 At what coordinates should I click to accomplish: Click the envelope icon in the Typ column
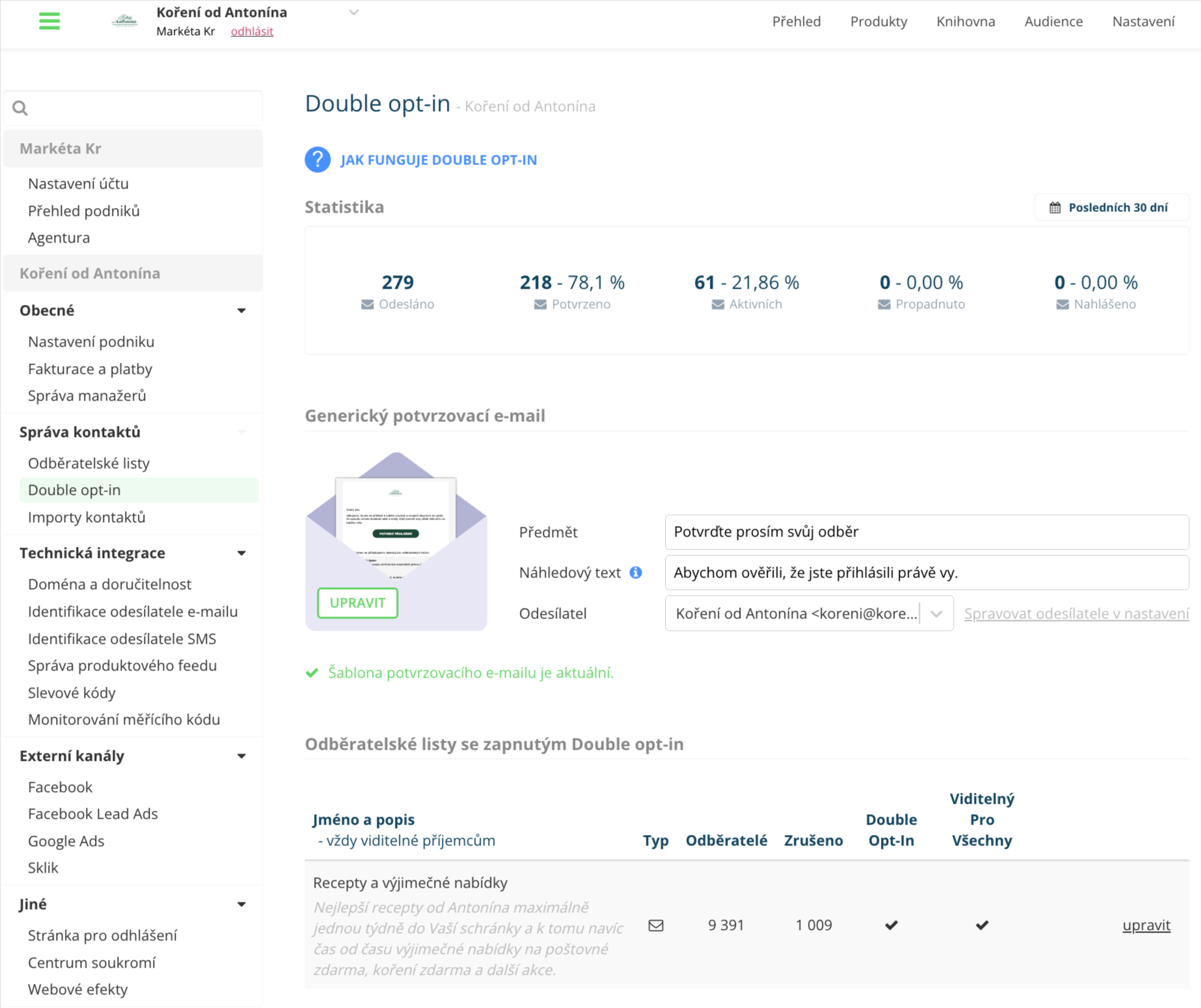point(656,924)
